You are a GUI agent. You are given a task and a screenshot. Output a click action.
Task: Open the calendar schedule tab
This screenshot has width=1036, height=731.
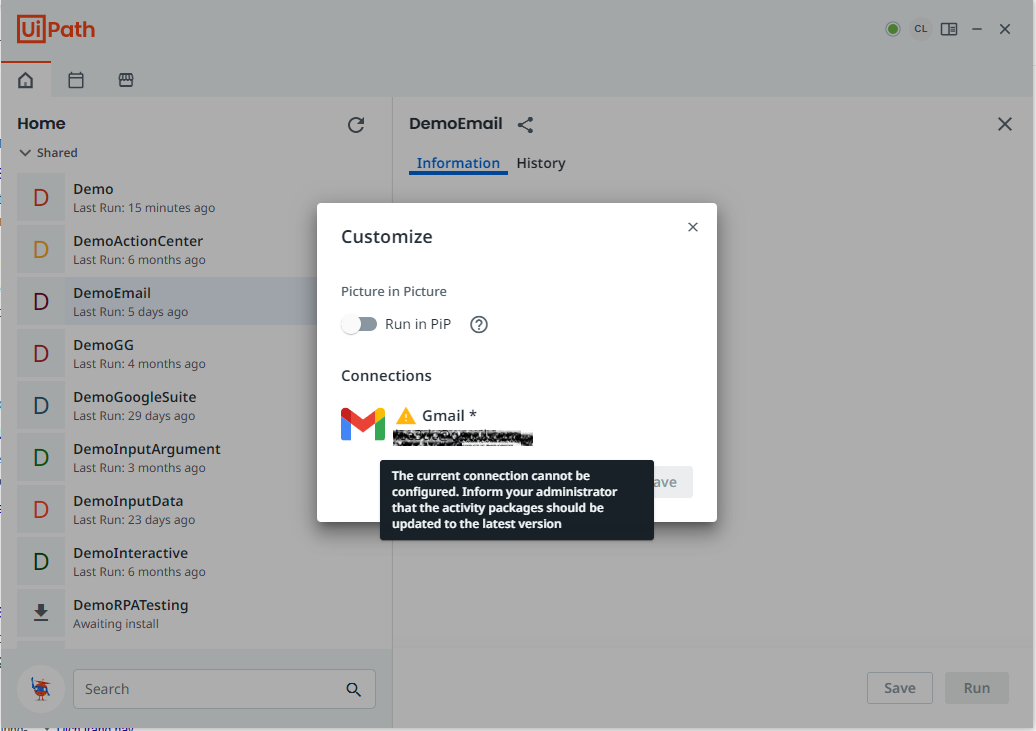click(x=76, y=80)
